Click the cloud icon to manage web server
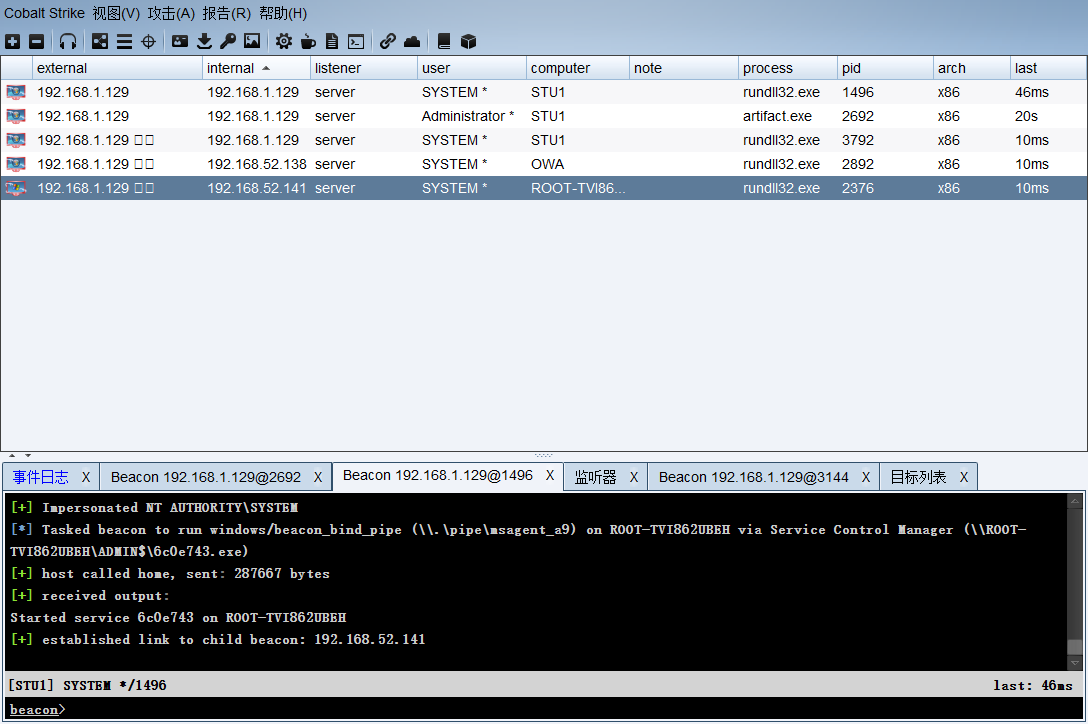This screenshot has width=1088, height=724. coord(412,42)
